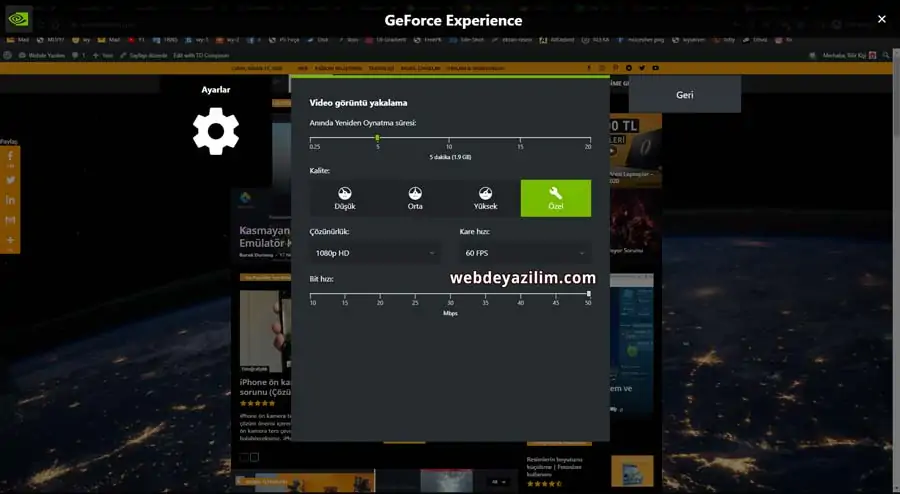Image resolution: width=900 pixels, height=494 pixels.
Task: Click the plus icon in side share bar
Action: pyautogui.click(x=10, y=240)
